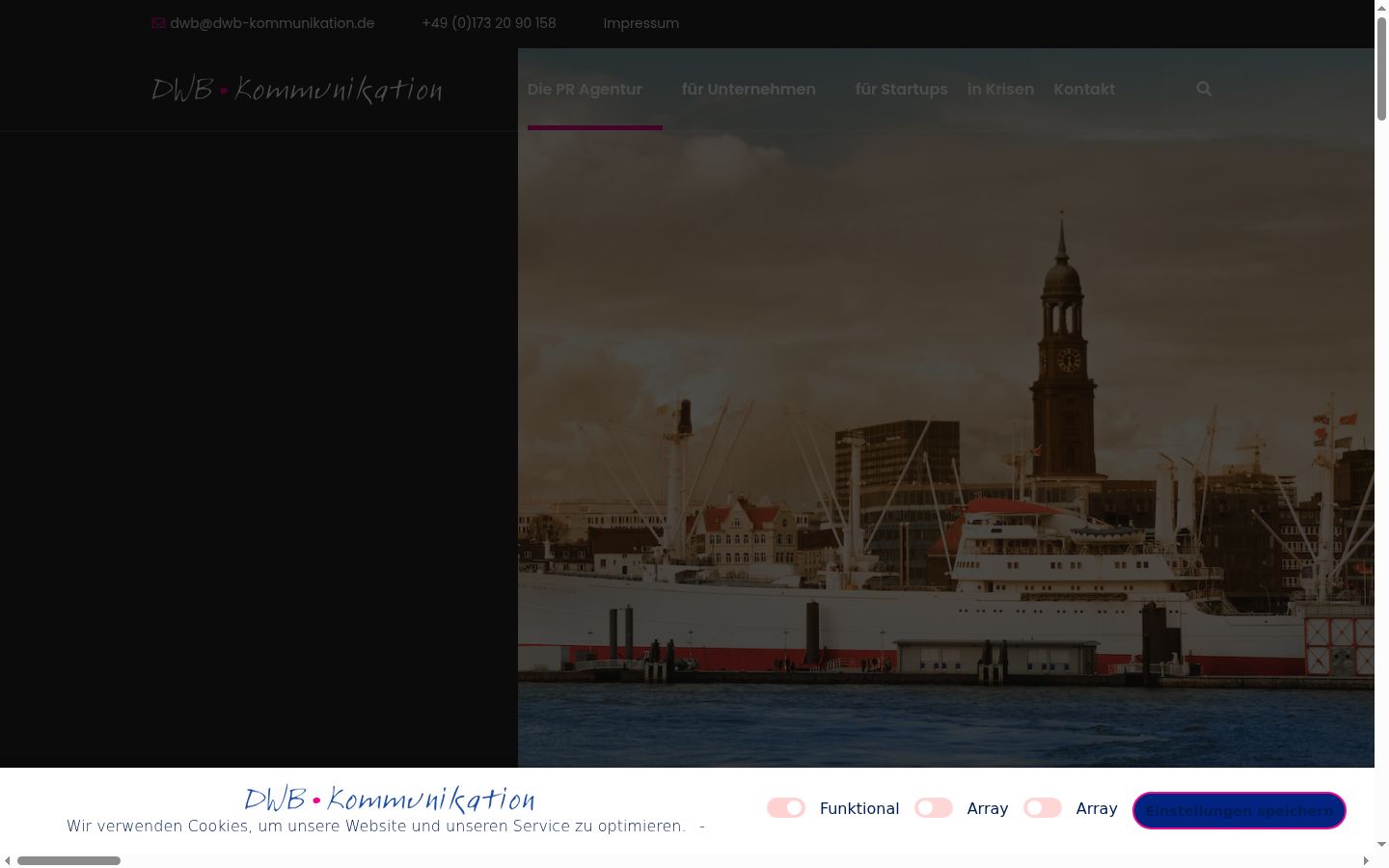Image resolution: width=1389 pixels, height=868 pixels.
Task: Click the DWB Kommunikation logo in the header
Action: click(x=297, y=90)
